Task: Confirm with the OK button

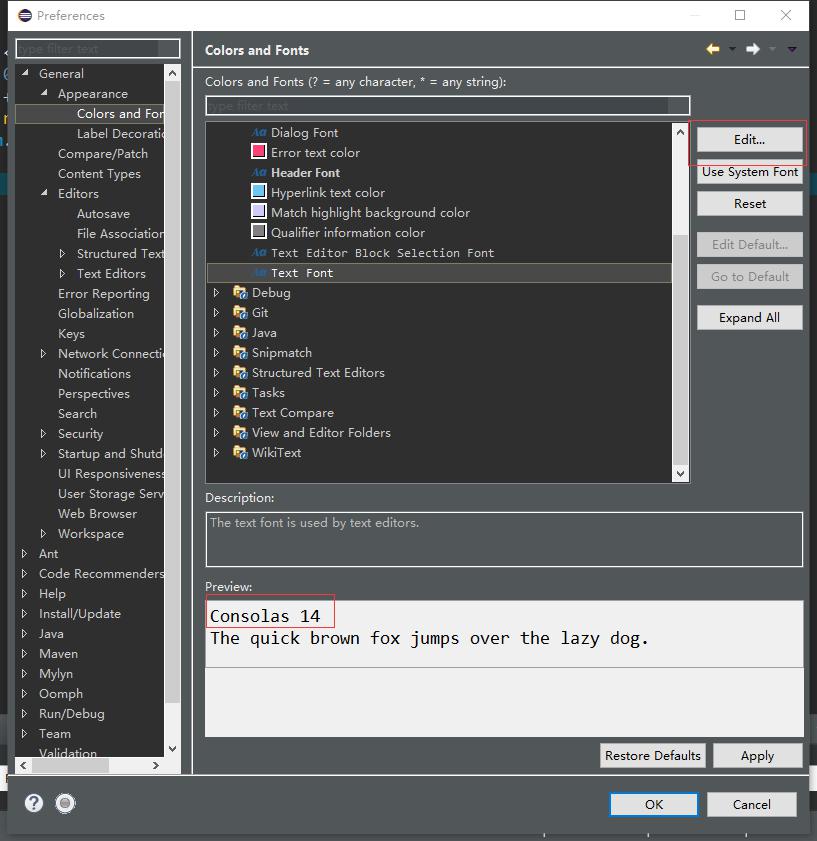Action: pyautogui.click(x=654, y=804)
